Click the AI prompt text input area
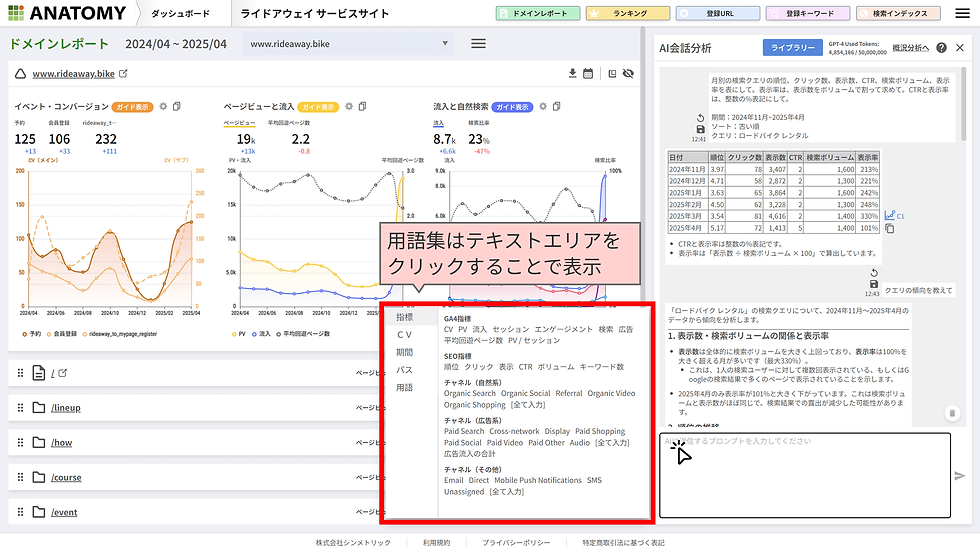Image resolution: width=980 pixels, height=551 pixels. [x=805, y=475]
